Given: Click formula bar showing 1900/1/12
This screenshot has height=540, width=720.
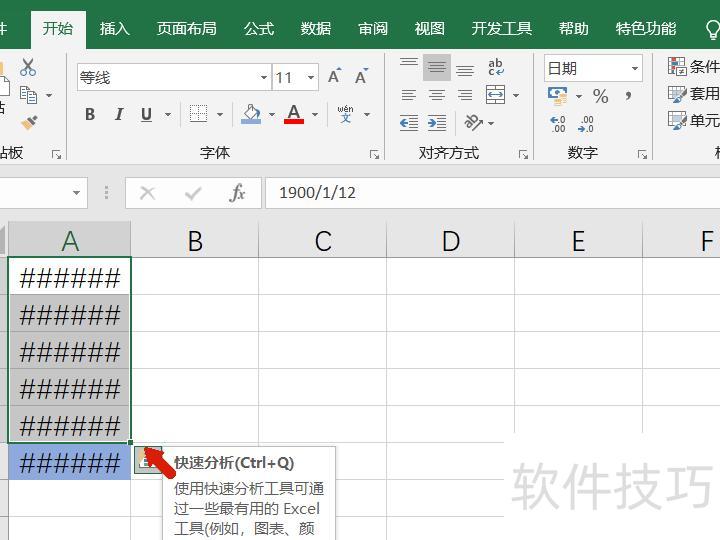Looking at the screenshot, I should coord(492,193).
